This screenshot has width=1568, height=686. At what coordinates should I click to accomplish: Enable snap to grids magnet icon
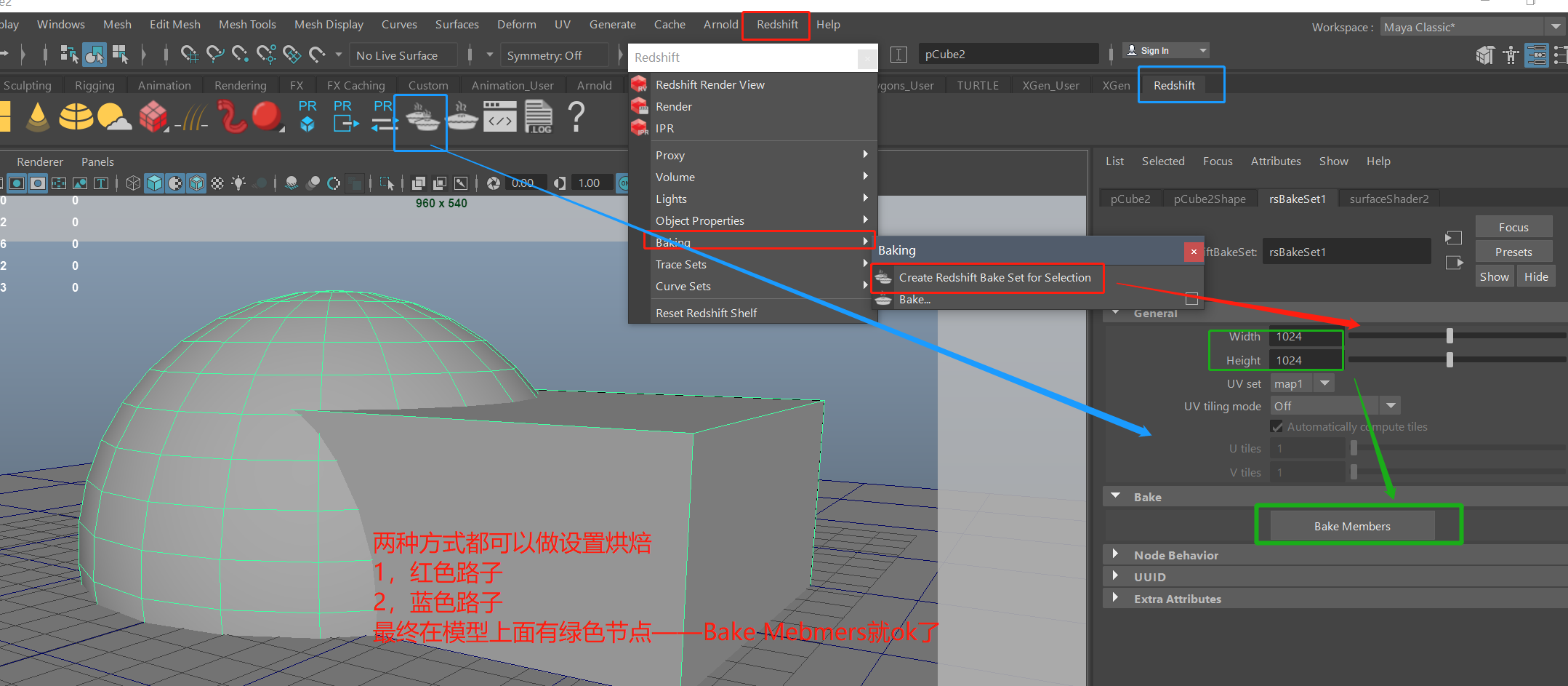coord(189,54)
